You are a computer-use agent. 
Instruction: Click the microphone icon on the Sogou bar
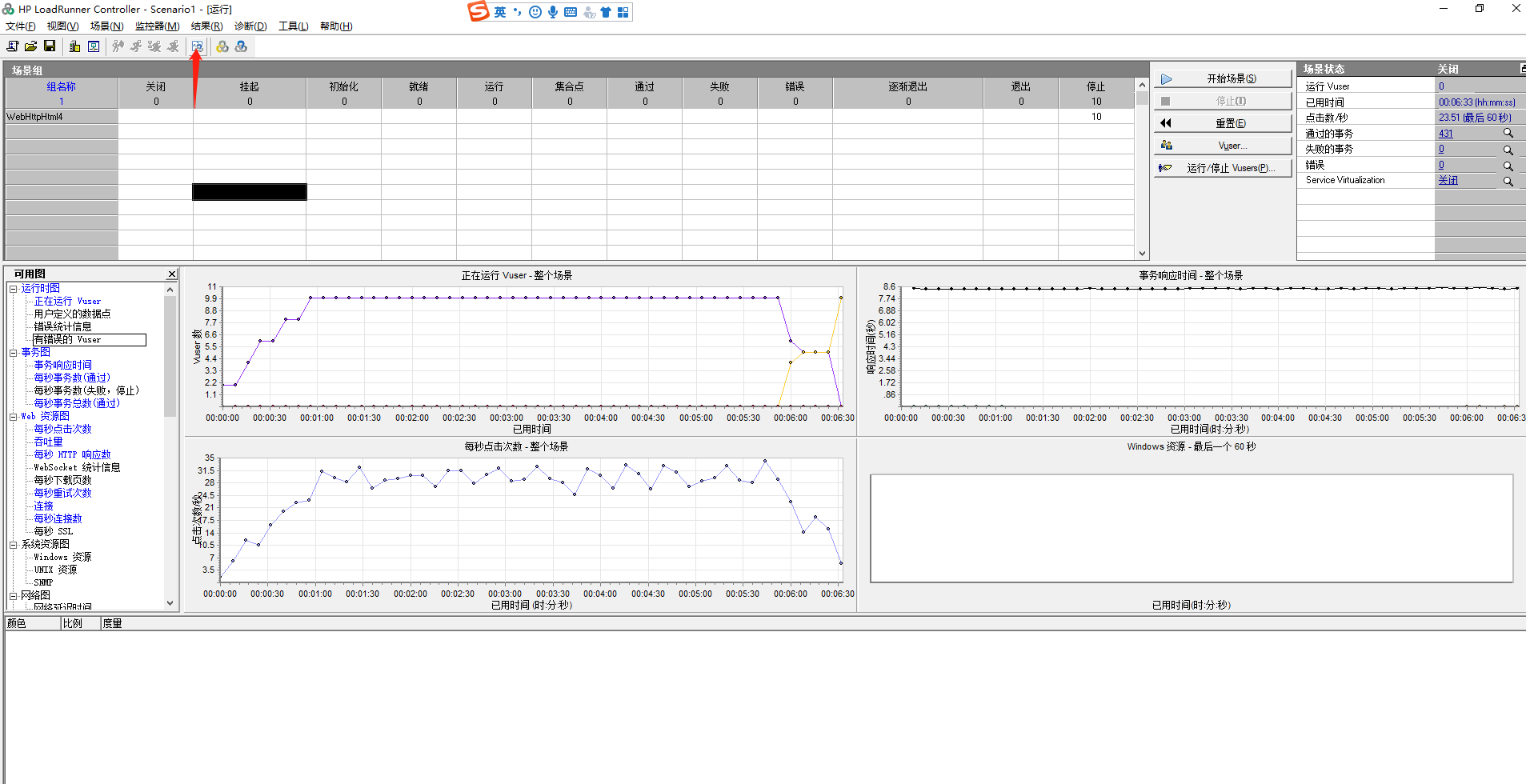point(552,11)
